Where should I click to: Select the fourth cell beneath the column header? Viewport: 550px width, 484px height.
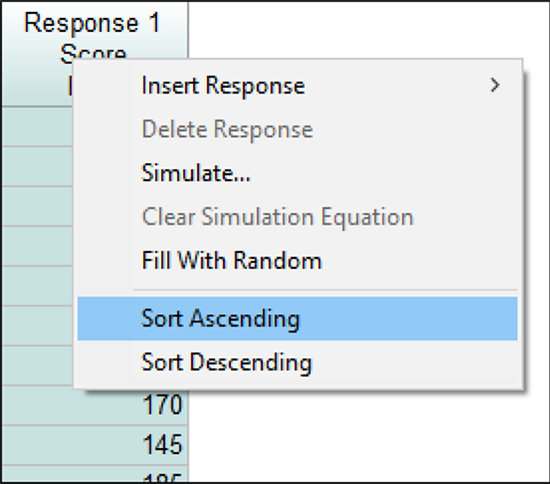click(x=37, y=246)
